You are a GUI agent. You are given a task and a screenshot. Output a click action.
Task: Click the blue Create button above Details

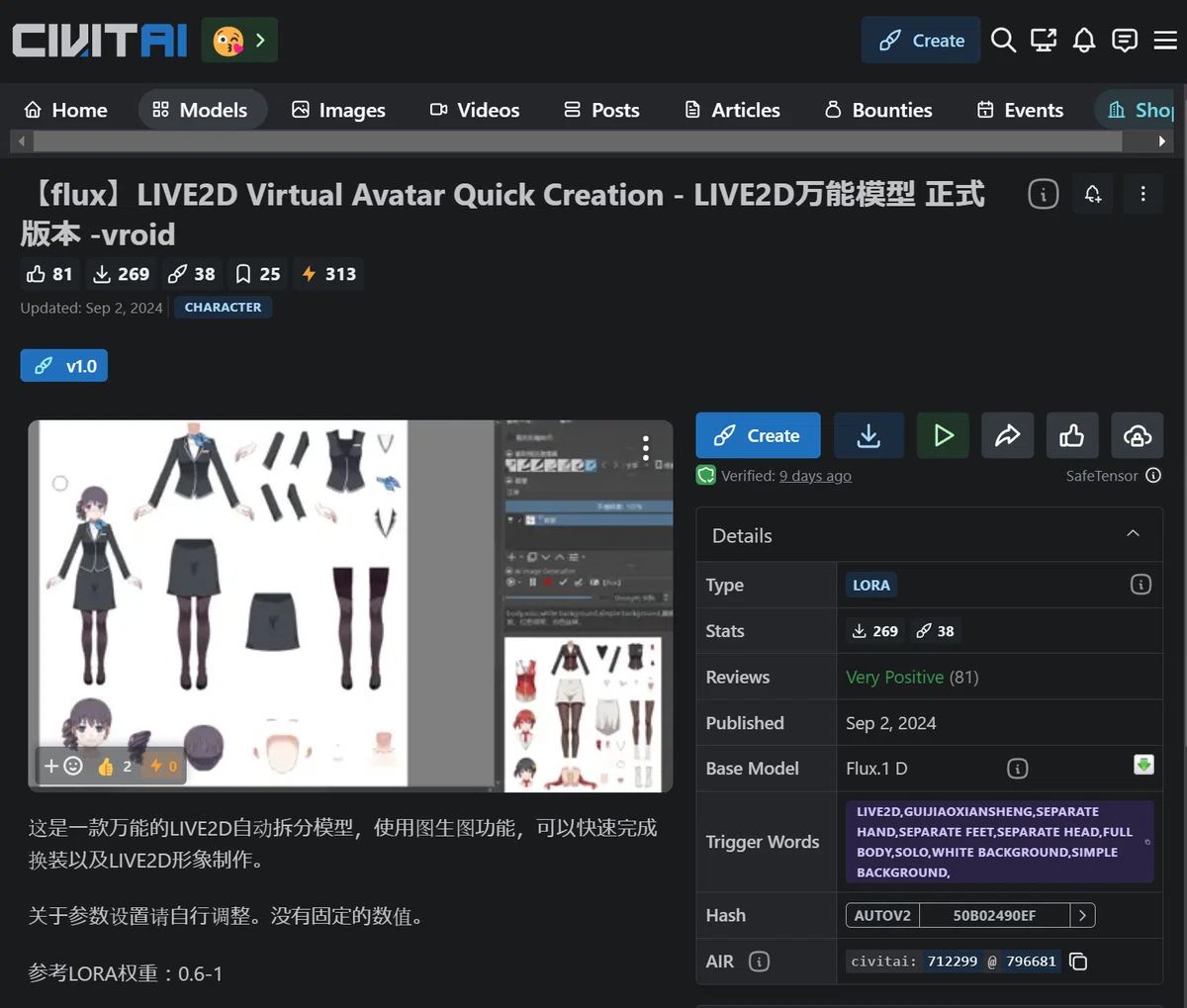[758, 435]
